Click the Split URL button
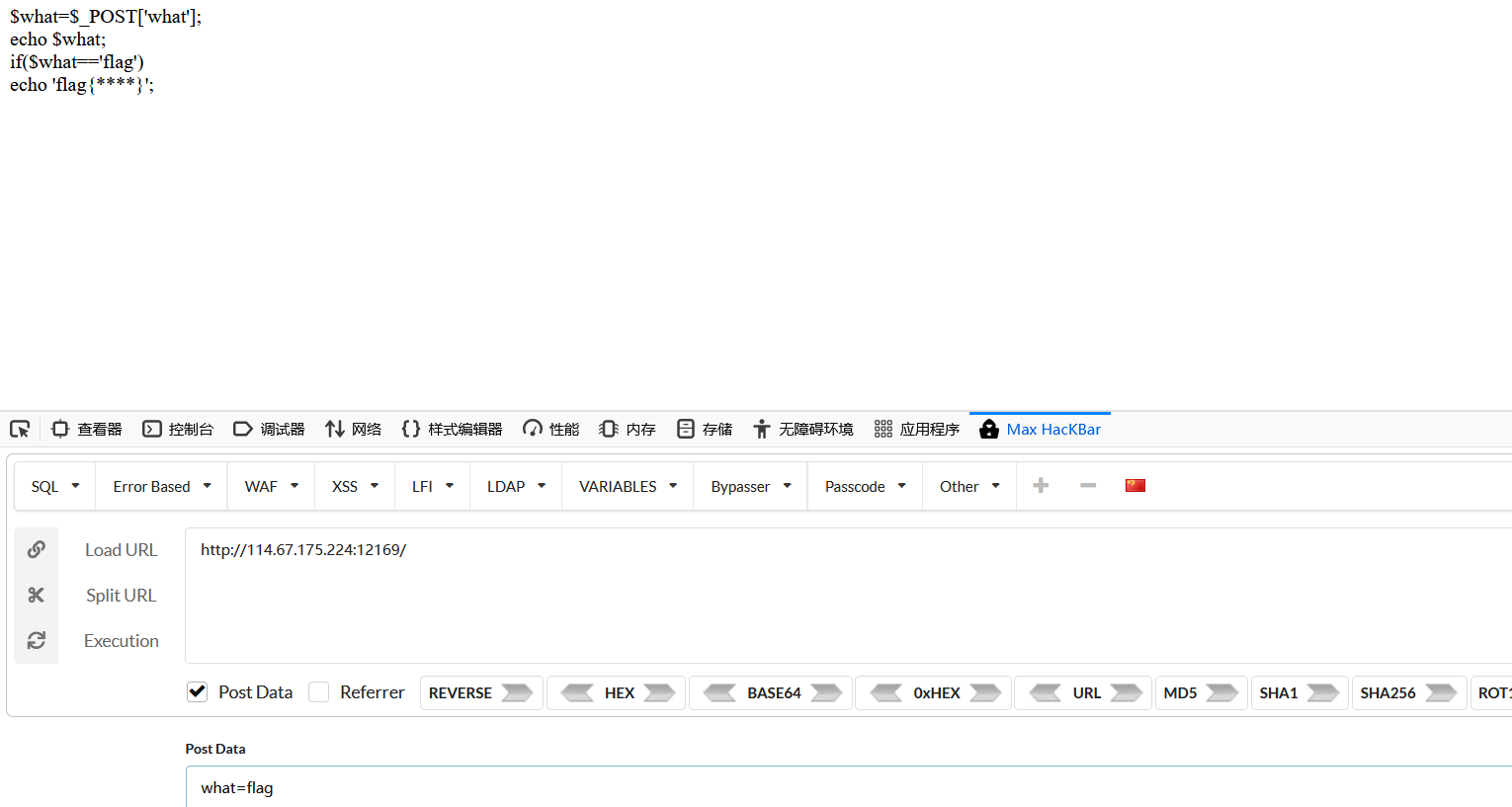The height and width of the screenshot is (807, 1512). (121, 595)
